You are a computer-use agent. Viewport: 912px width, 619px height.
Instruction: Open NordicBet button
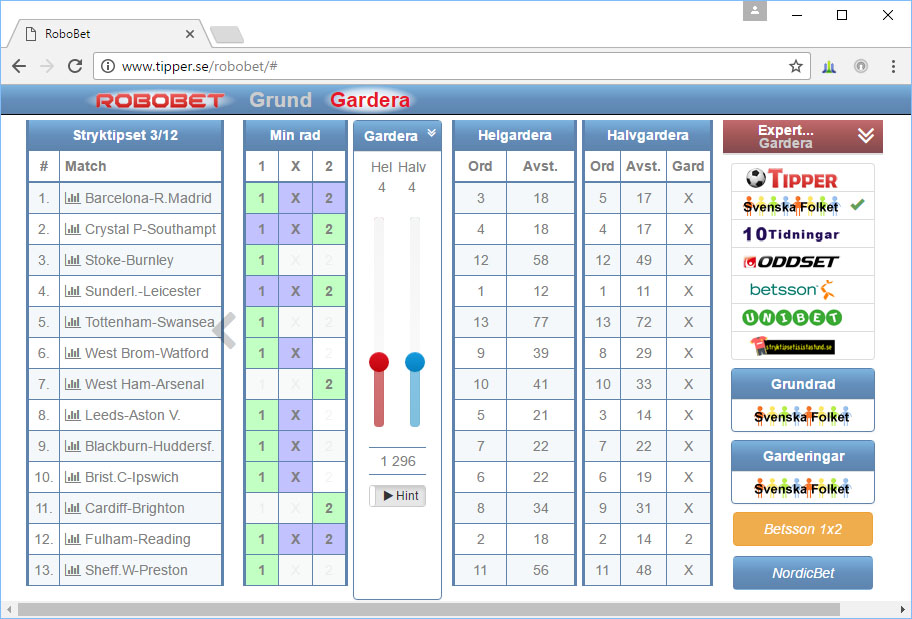803,573
